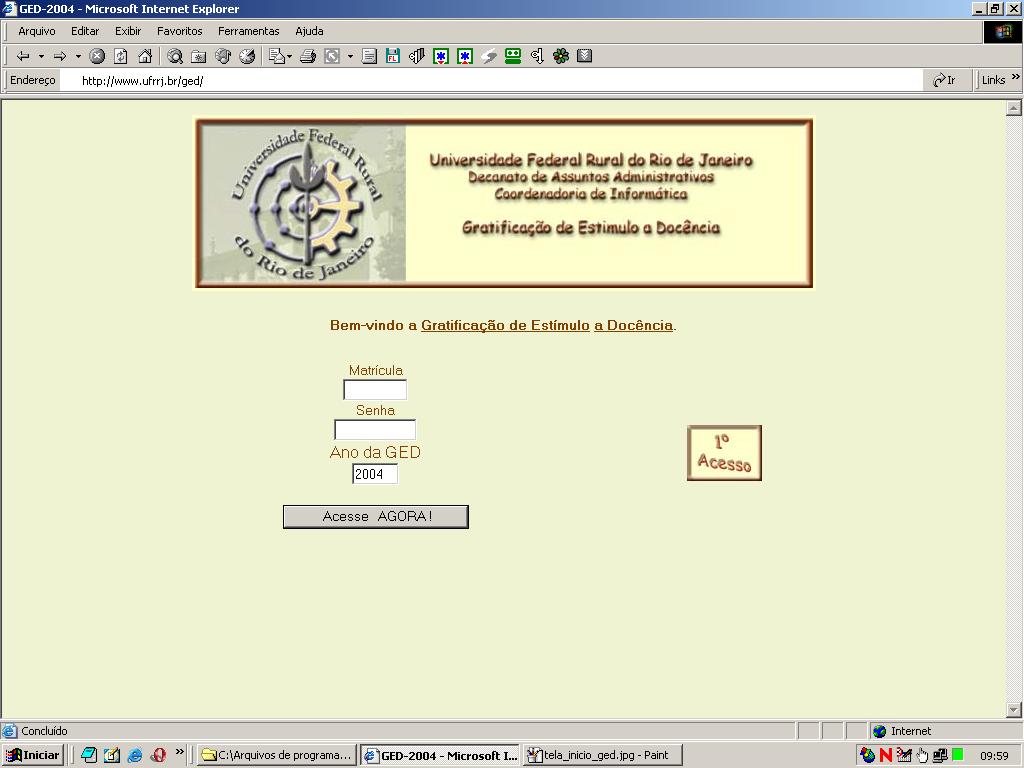Print the page with the printer icon
Image resolution: width=1024 pixels, height=768 pixels.
[308, 56]
